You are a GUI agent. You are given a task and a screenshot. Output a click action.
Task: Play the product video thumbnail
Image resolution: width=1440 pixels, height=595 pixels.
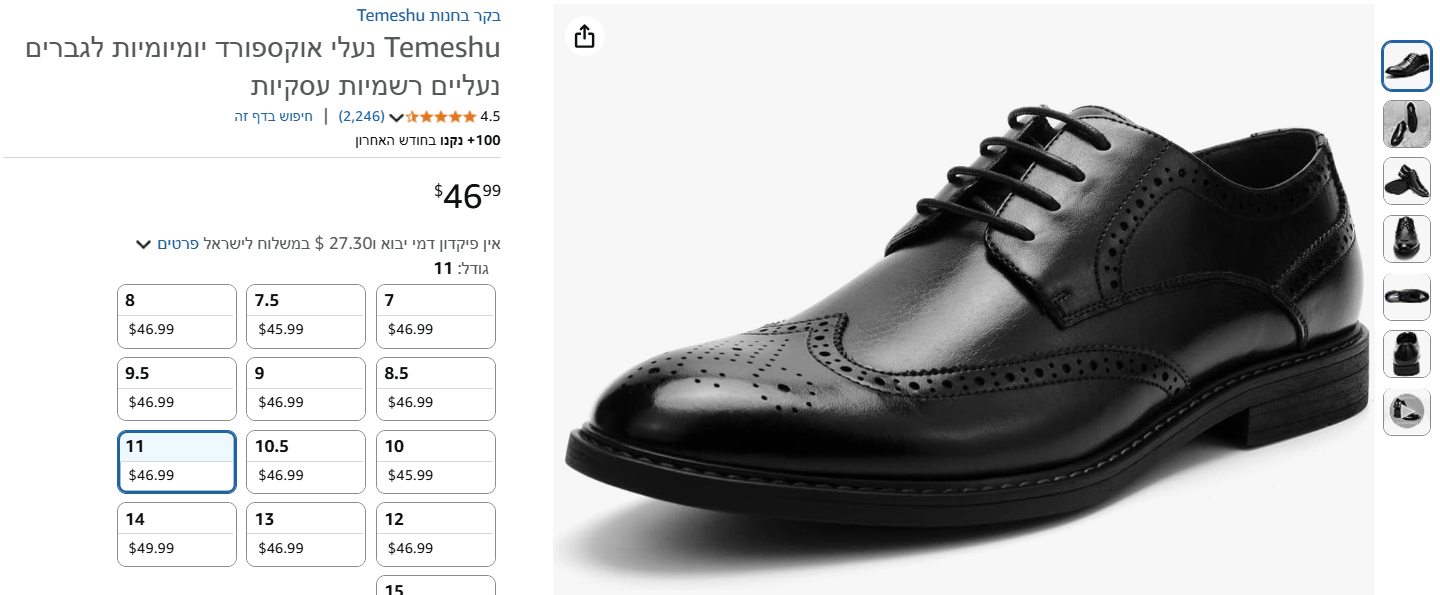point(1406,412)
